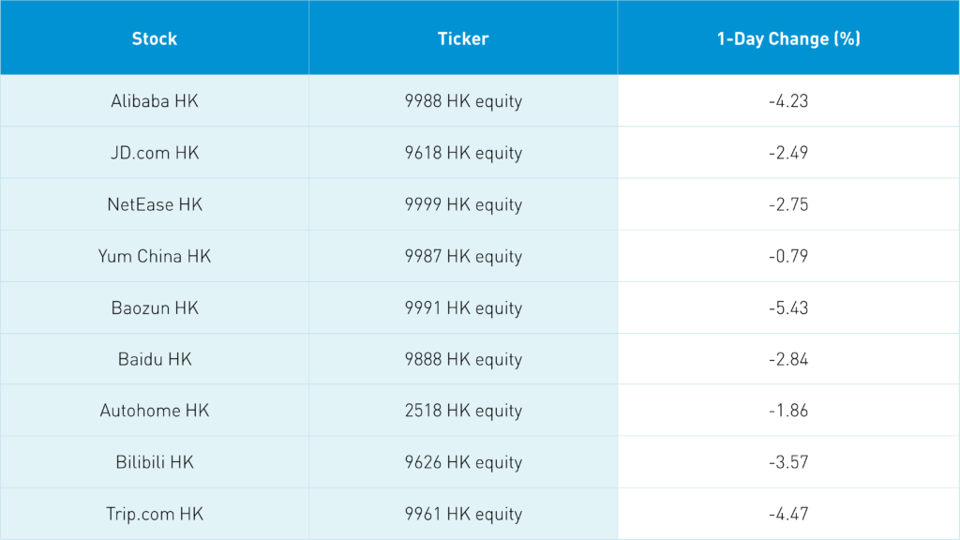Select the -0.79 change value
960x540 pixels.
click(x=788, y=256)
